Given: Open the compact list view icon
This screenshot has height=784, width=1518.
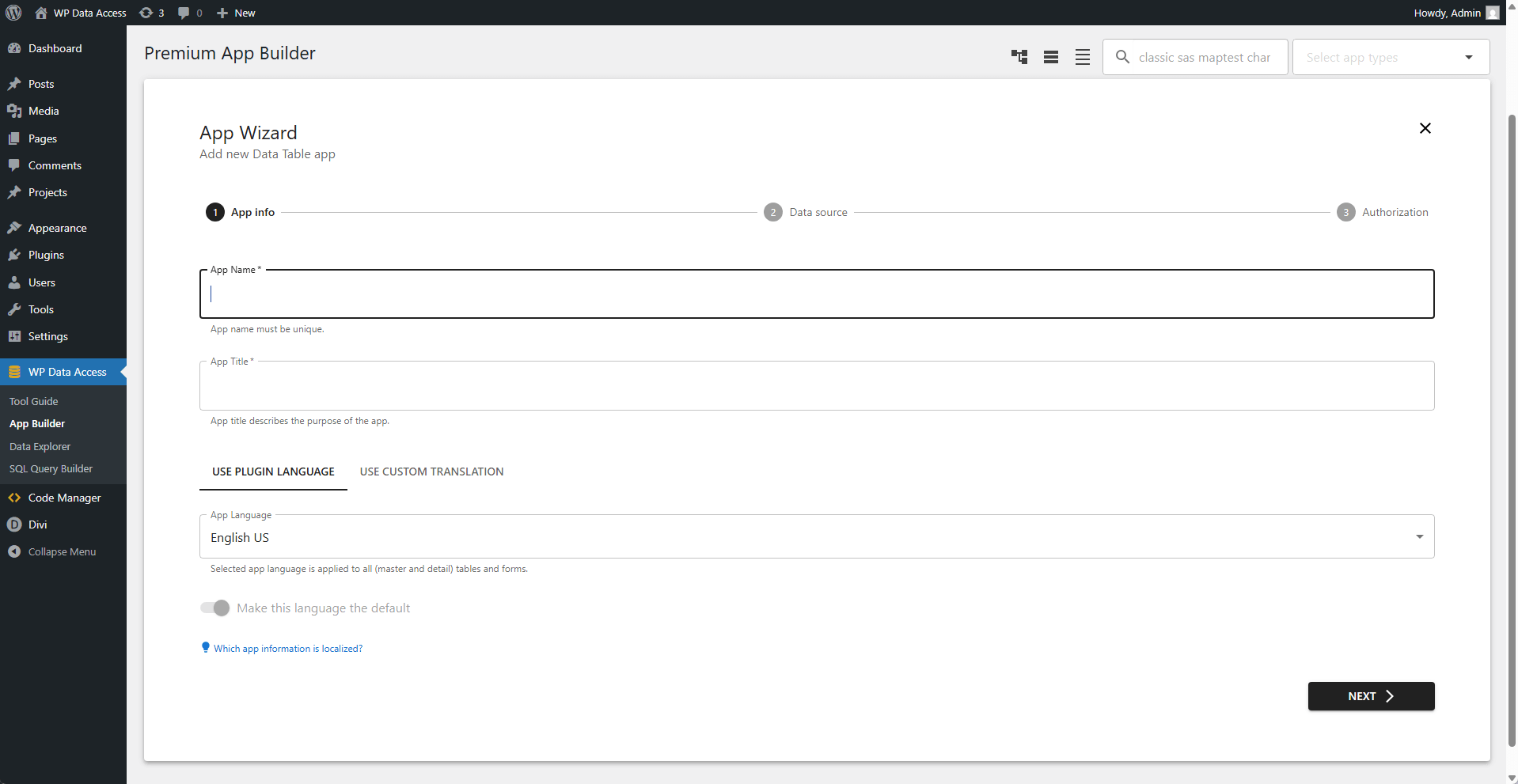Looking at the screenshot, I should point(1083,56).
